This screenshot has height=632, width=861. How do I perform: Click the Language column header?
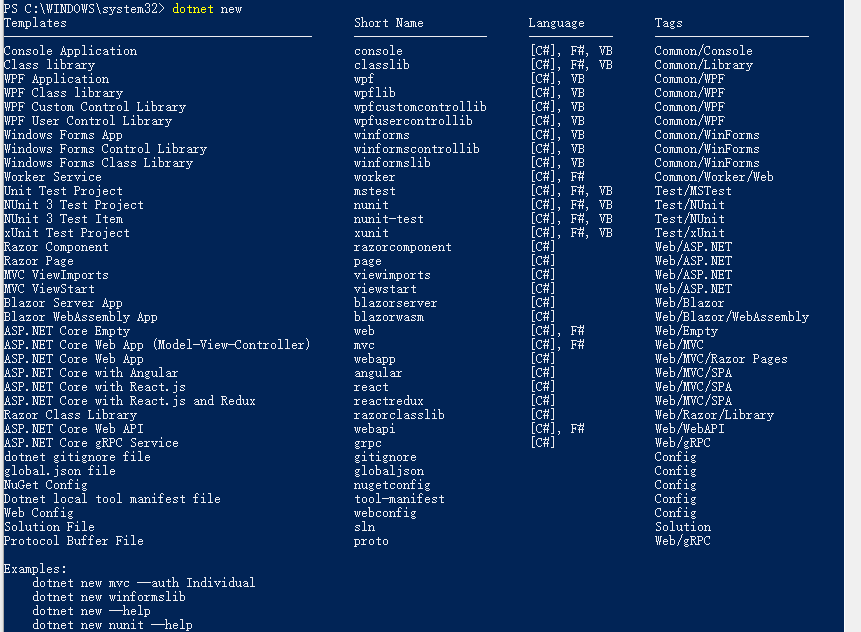pyautogui.click(x=557, y=23)
